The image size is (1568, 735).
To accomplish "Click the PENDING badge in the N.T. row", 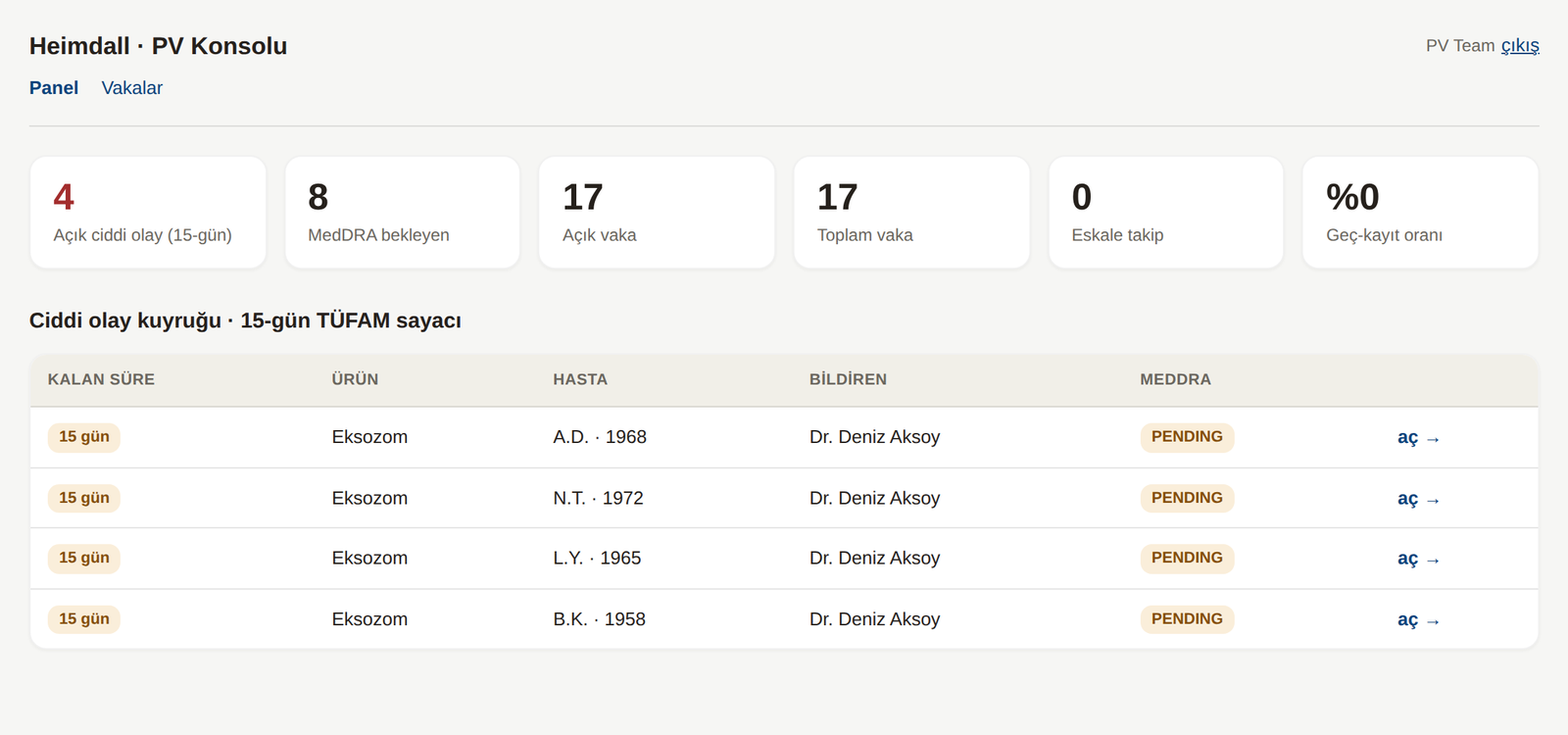I will (1187, 498).
